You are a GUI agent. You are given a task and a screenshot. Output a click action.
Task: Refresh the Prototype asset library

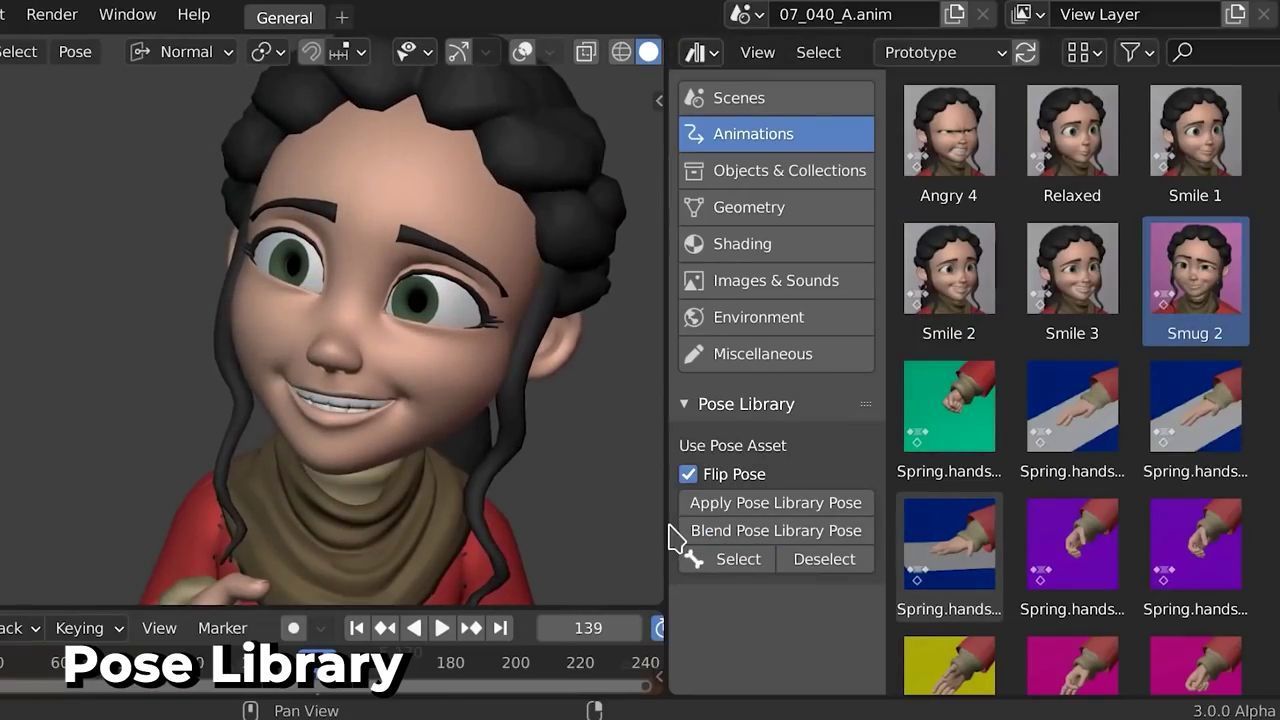click(x=1025, y=52)
